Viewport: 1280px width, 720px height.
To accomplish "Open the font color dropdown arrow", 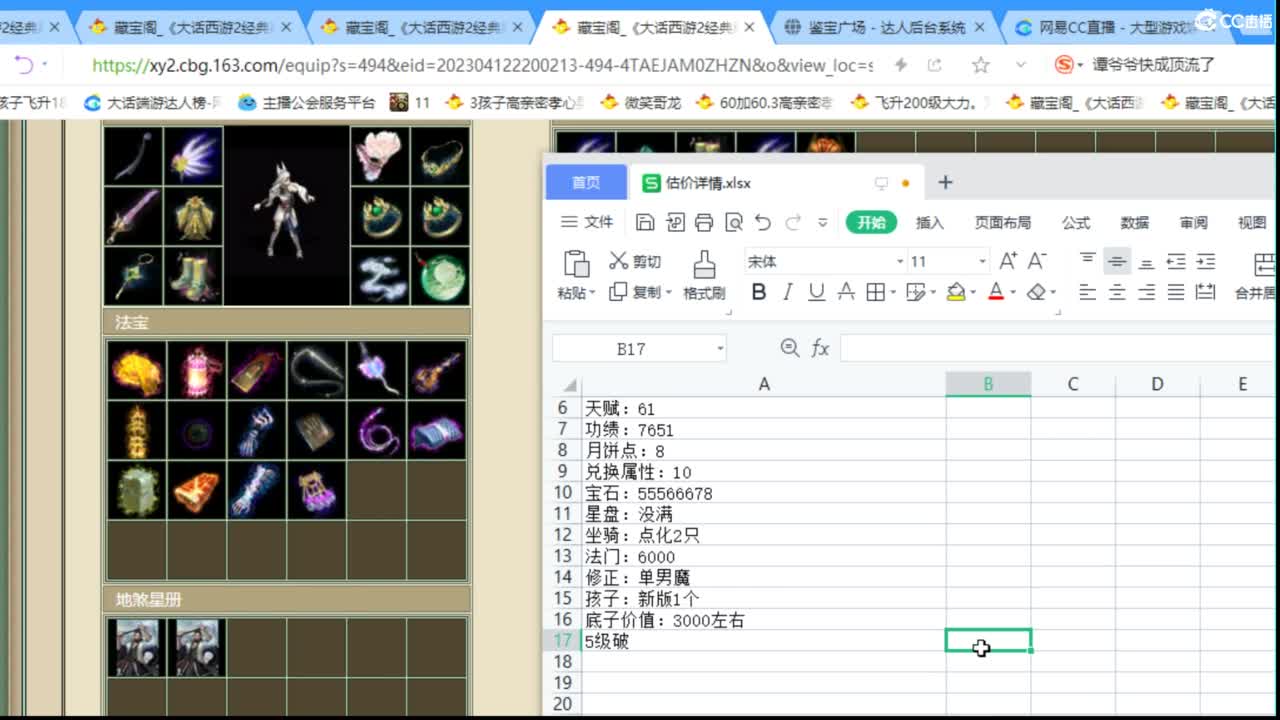I will [1013, 293].
